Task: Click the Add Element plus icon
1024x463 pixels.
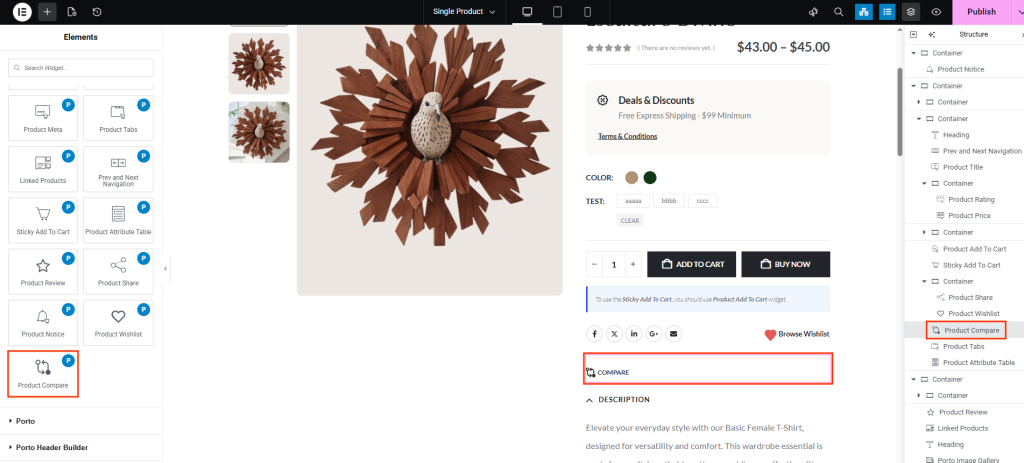Action: click(x=48, y=12)
